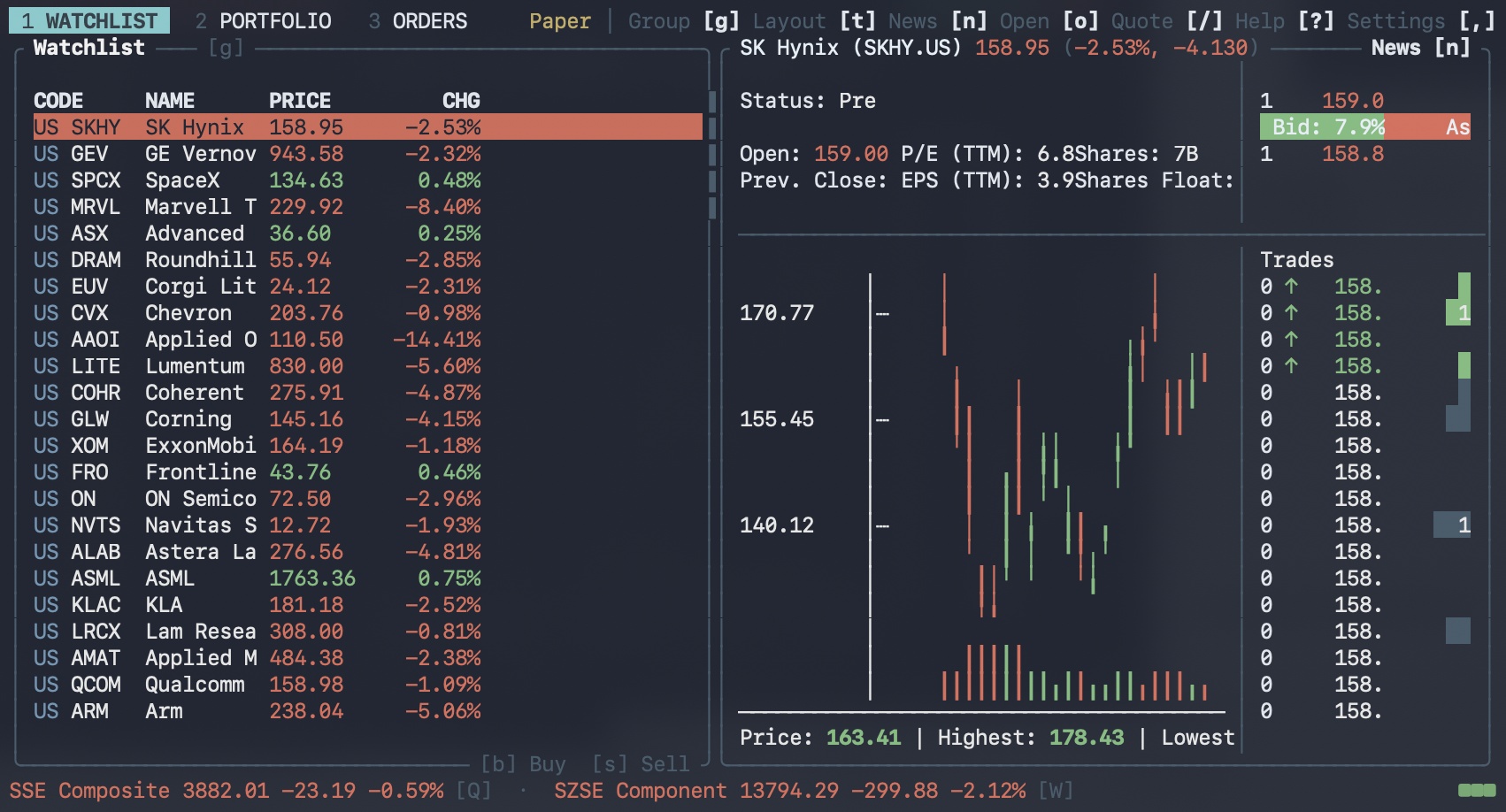Click the [g] hint beside Watchlist title

coord(226,47)
